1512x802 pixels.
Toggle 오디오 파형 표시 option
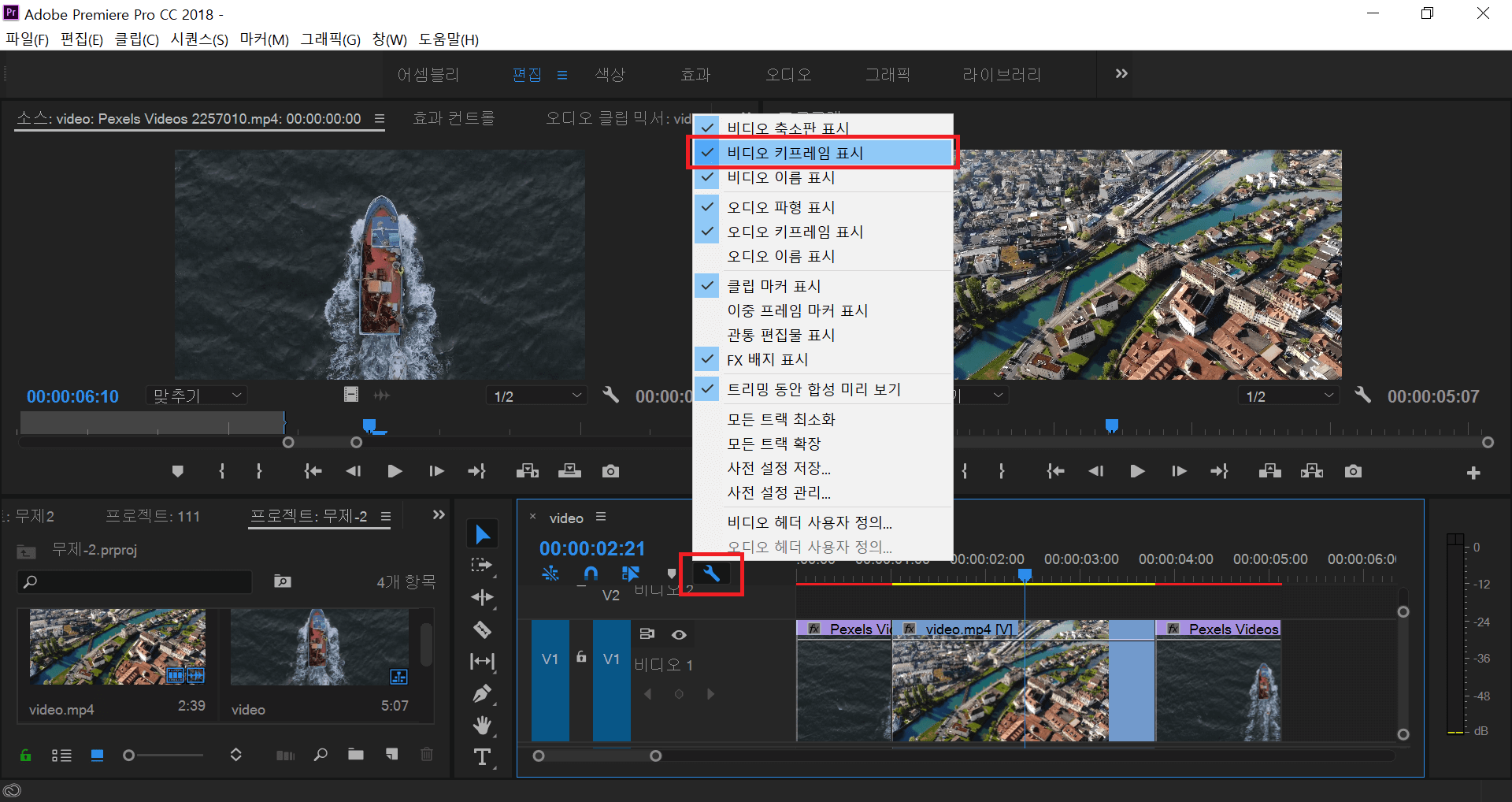[823, 207]
